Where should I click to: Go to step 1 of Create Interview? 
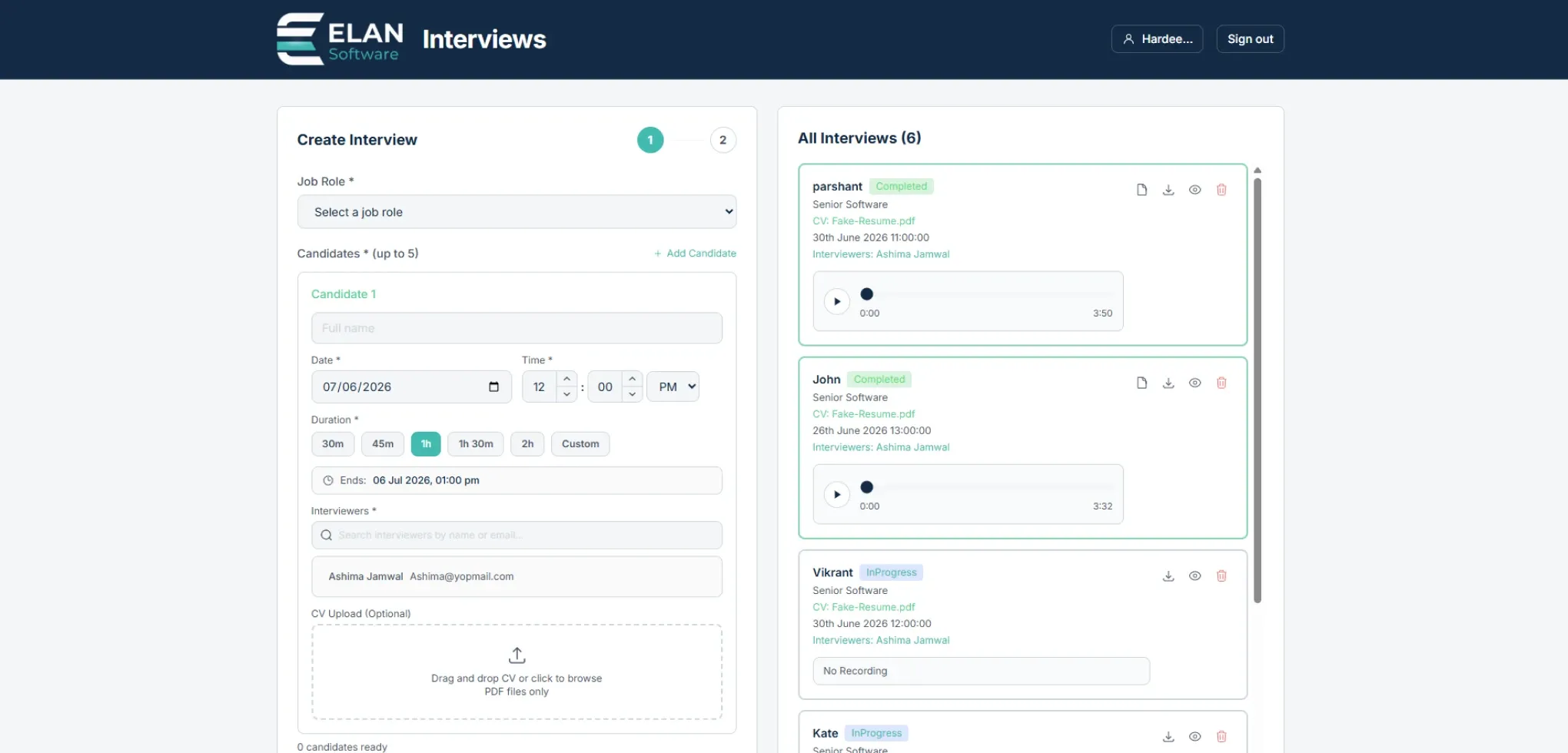coord(650,140)
